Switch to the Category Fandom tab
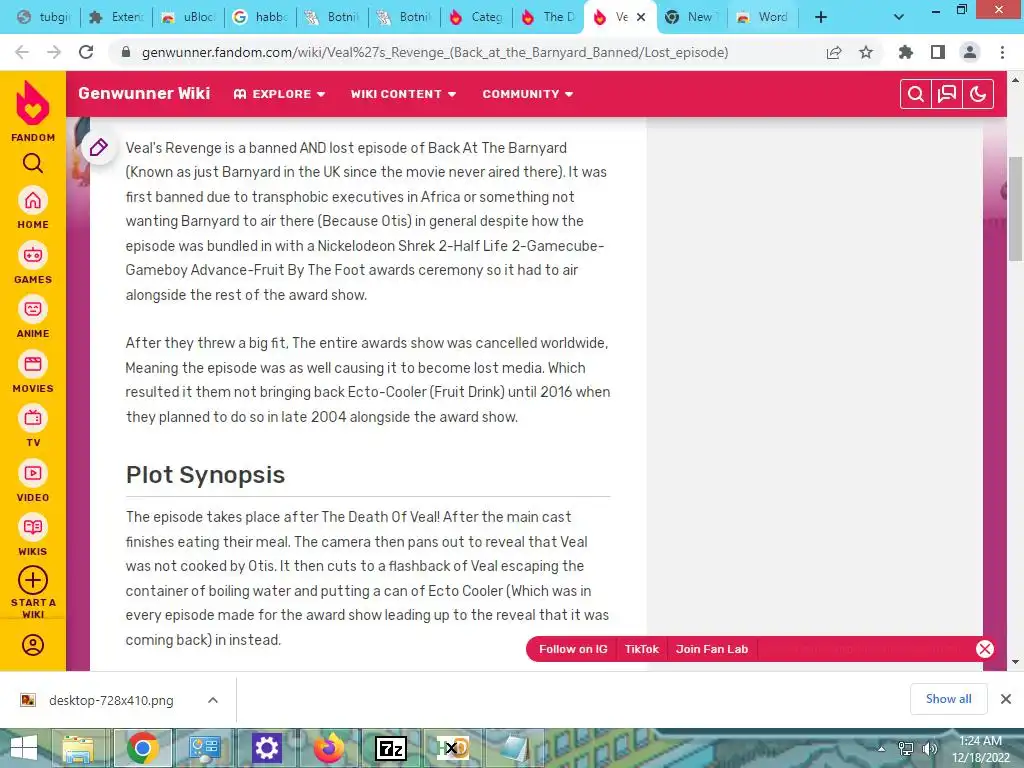Screen dimensions: 1024x768 coord(476,17)
